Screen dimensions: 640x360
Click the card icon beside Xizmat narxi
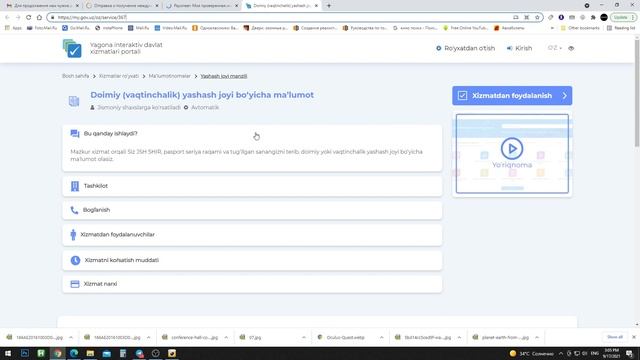tap(75, 284)
